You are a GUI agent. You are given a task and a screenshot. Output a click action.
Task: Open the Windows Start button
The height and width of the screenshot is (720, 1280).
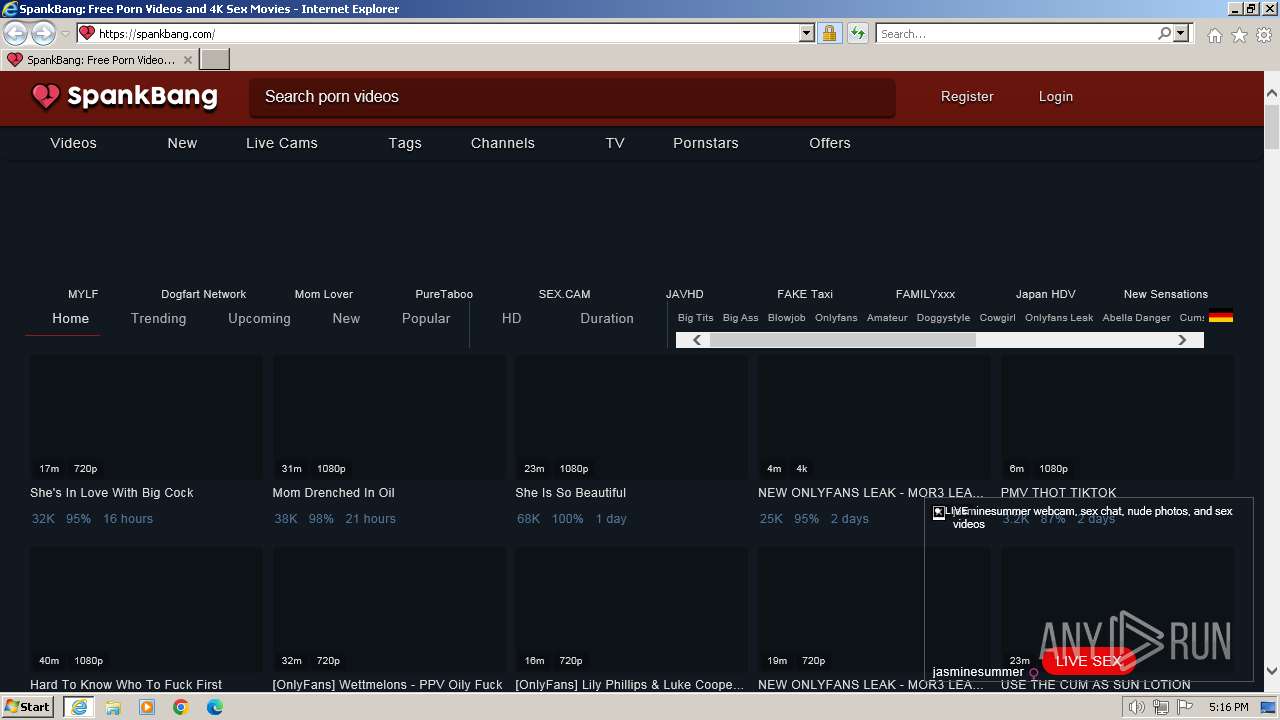click(x=27, y=707)
